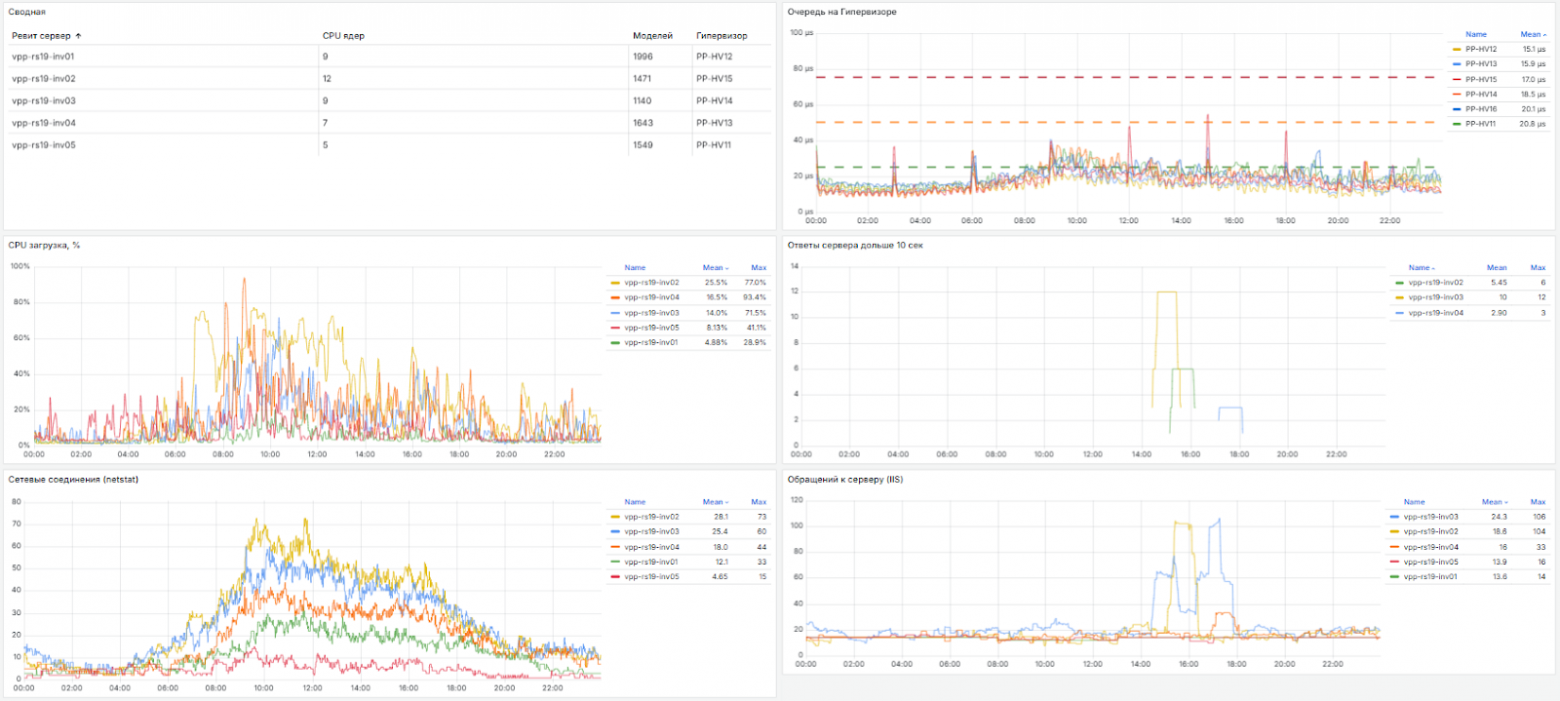The image size is (1560, 701).
Task: Open color picker for PP-HV11 green marker
Action: 1456,124
